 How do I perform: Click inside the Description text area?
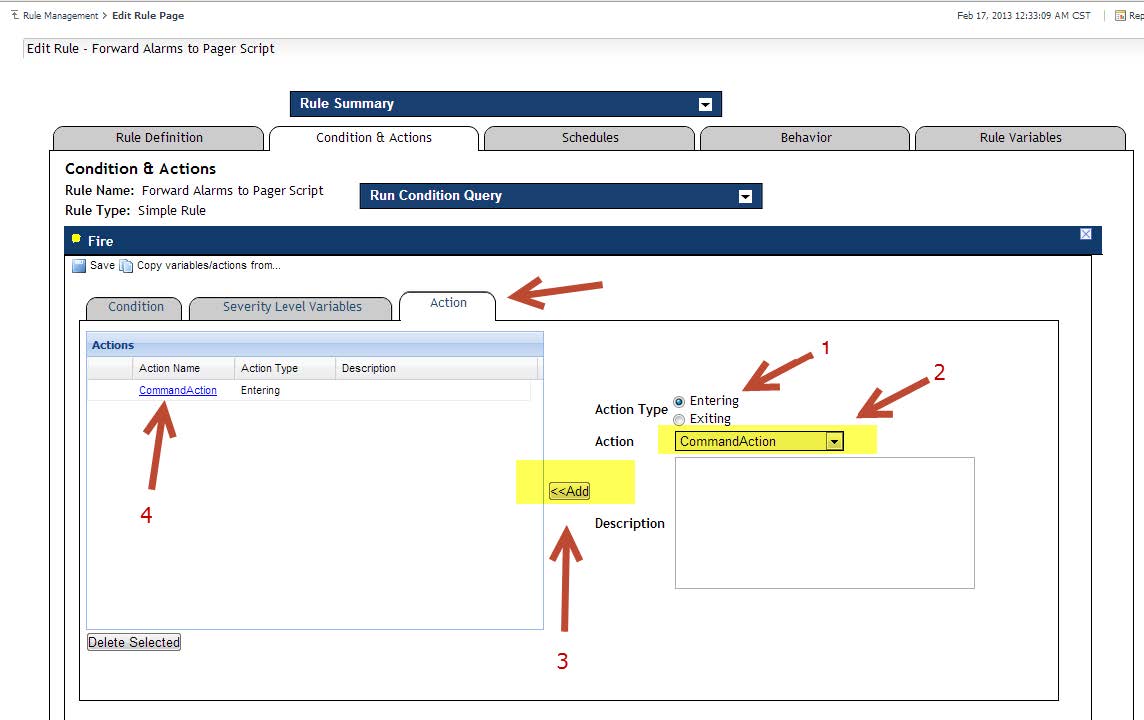(x=824, y=523)
